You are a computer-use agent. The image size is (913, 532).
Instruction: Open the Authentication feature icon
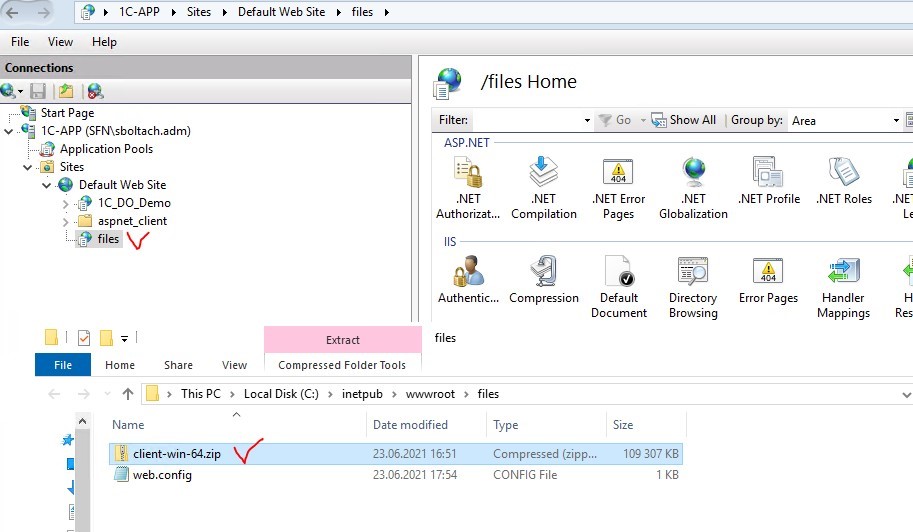point(468,279)
